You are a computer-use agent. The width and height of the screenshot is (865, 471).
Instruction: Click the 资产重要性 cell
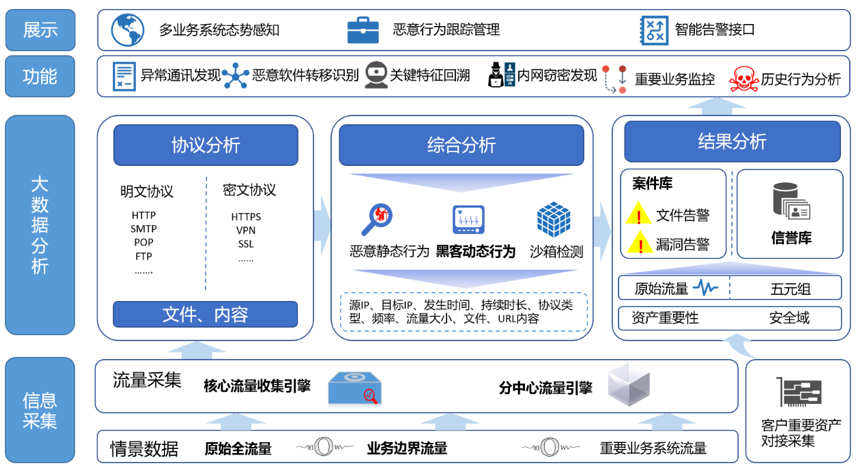[x=665, y=318]
